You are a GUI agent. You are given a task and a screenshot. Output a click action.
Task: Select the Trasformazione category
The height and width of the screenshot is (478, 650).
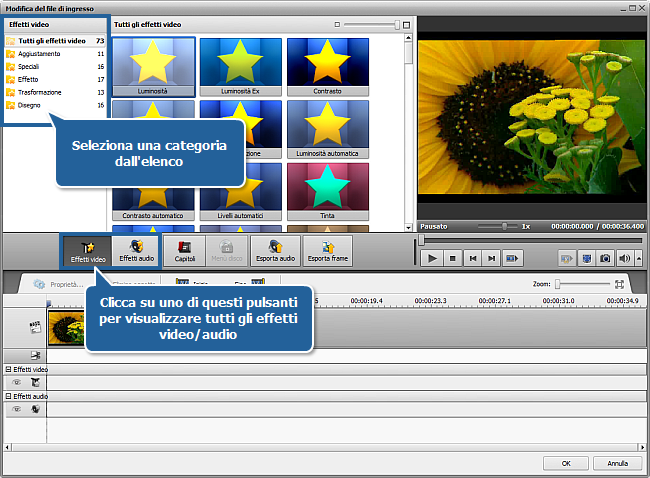coord(55,92)
